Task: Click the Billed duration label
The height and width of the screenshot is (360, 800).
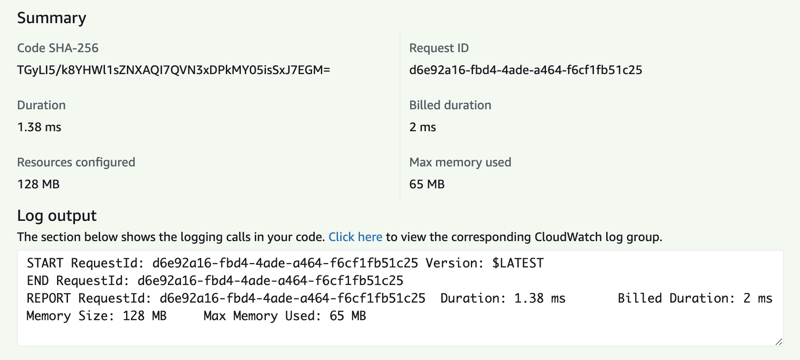Action: pyautogui.click(x=450, y=105)
